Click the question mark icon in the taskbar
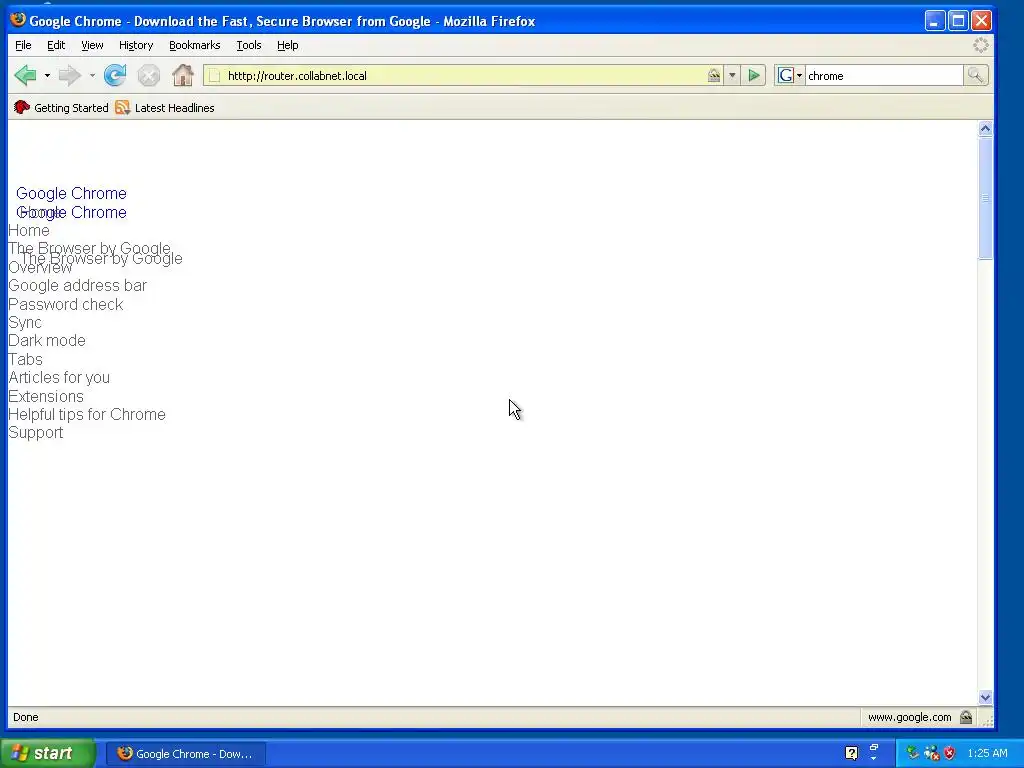1024x768 pixels. [x=851, y=753]
